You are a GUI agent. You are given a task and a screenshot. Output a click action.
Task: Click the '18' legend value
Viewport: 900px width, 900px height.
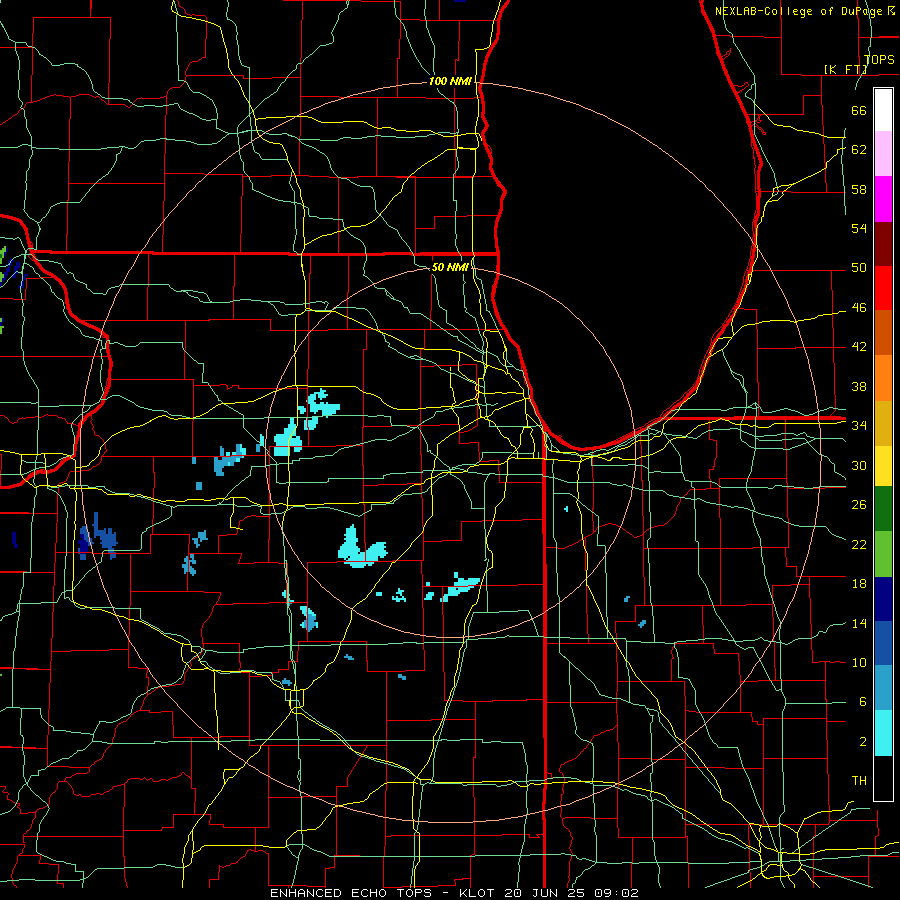859,584
